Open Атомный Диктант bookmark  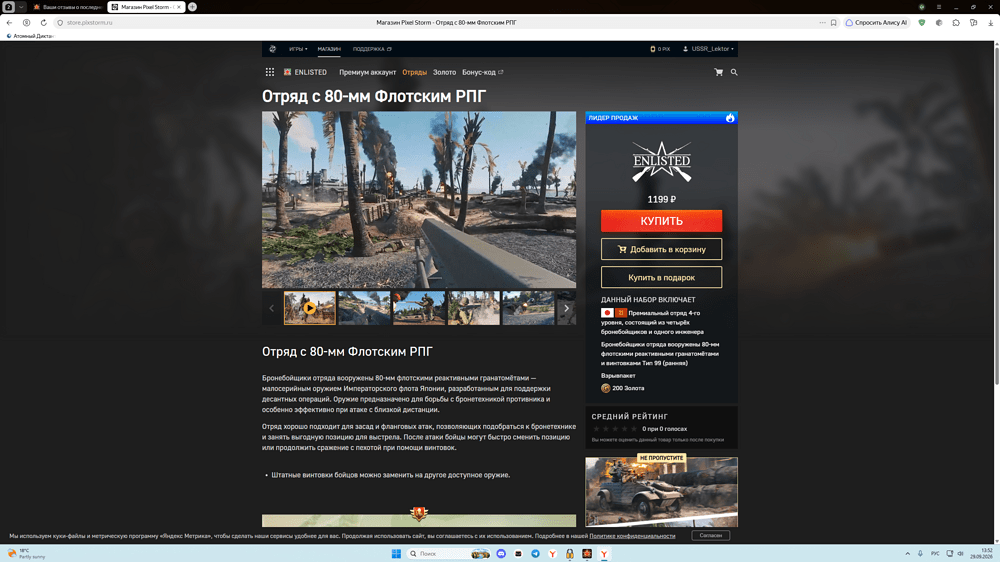[30, 36]
